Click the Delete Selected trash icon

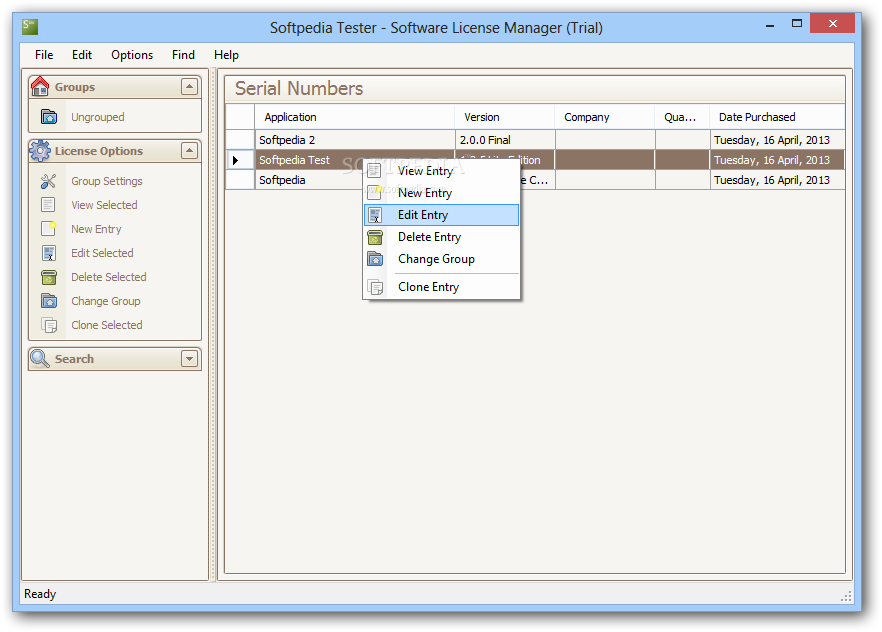[x=48, y=277]
